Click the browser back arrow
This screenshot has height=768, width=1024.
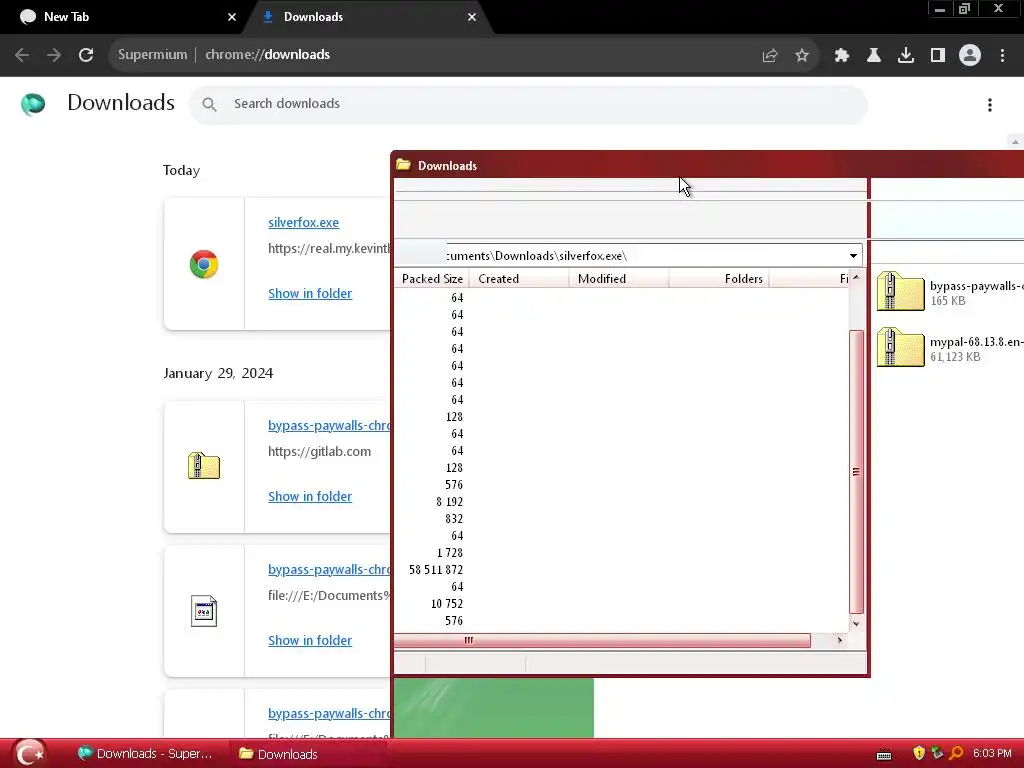point(22,55)
